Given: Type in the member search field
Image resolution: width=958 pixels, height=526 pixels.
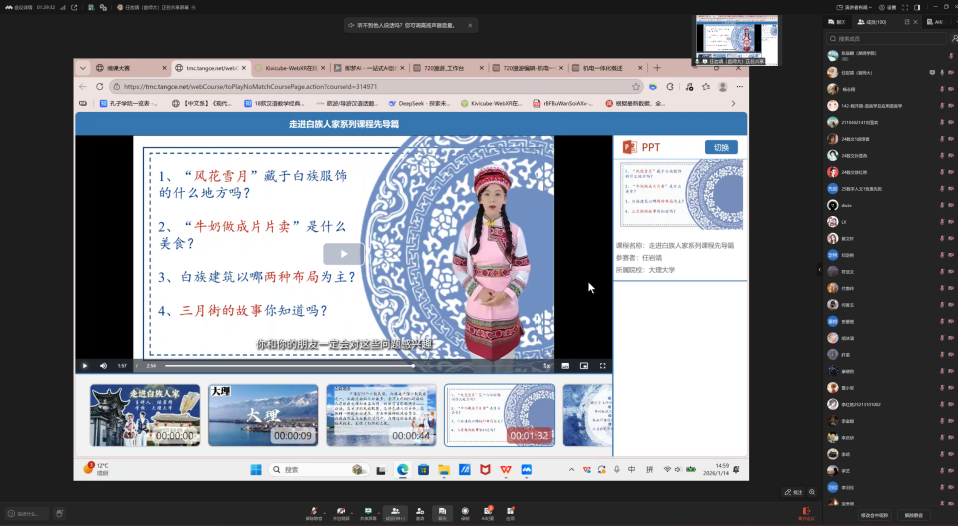Looking at the screenshot, I should click(885, 39).
